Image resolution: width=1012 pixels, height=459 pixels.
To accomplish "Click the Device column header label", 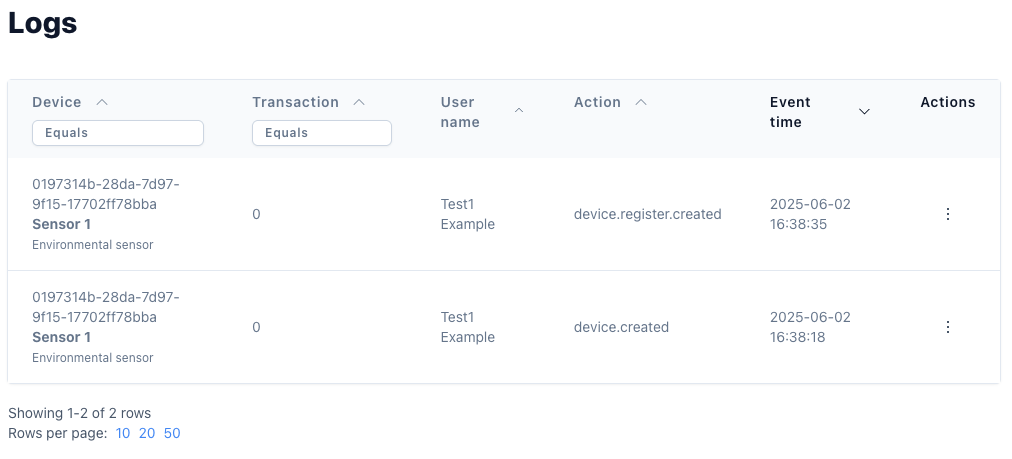I will tap(57, 102).
